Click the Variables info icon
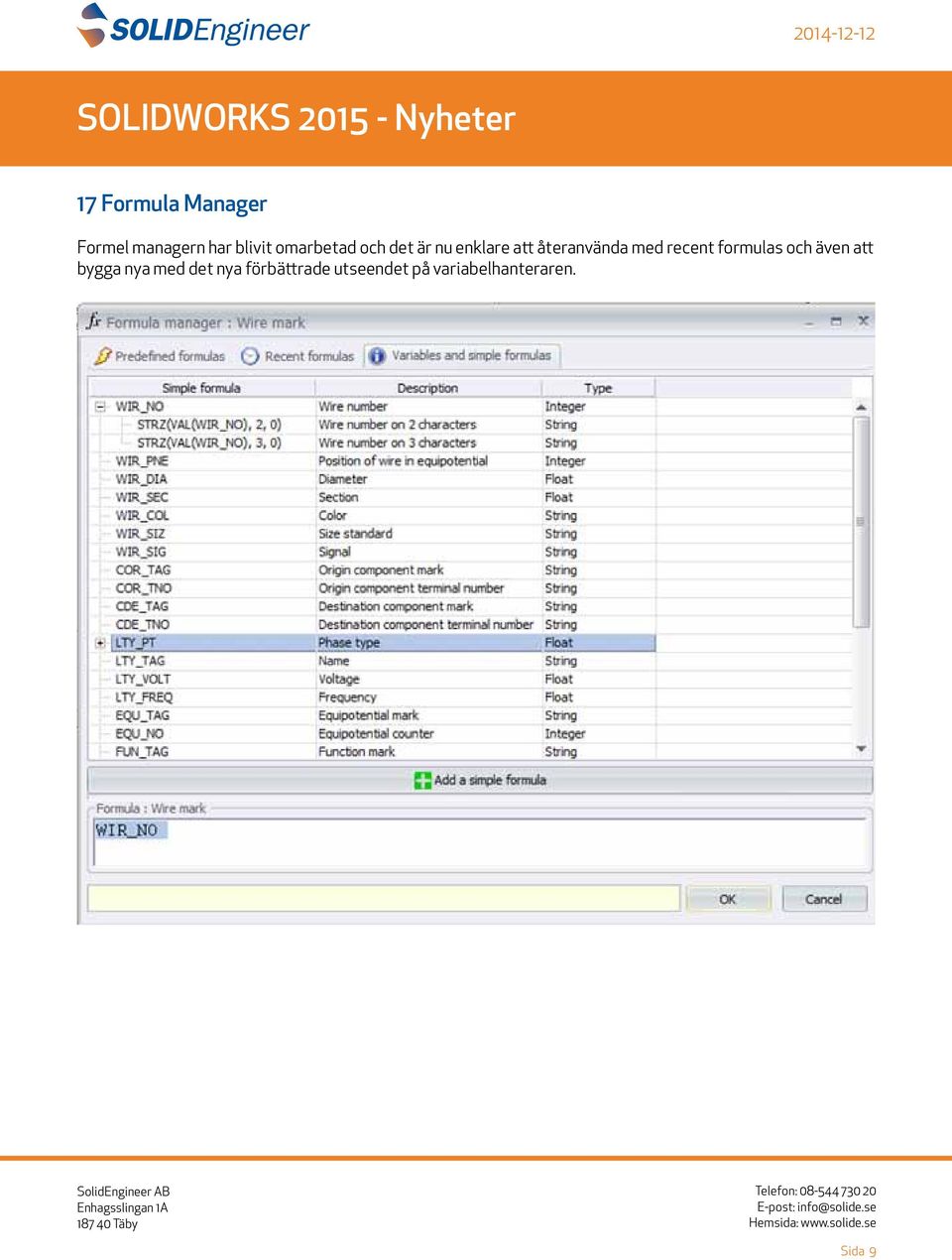This screenshot has height=1260, width=952. (377, 356)
